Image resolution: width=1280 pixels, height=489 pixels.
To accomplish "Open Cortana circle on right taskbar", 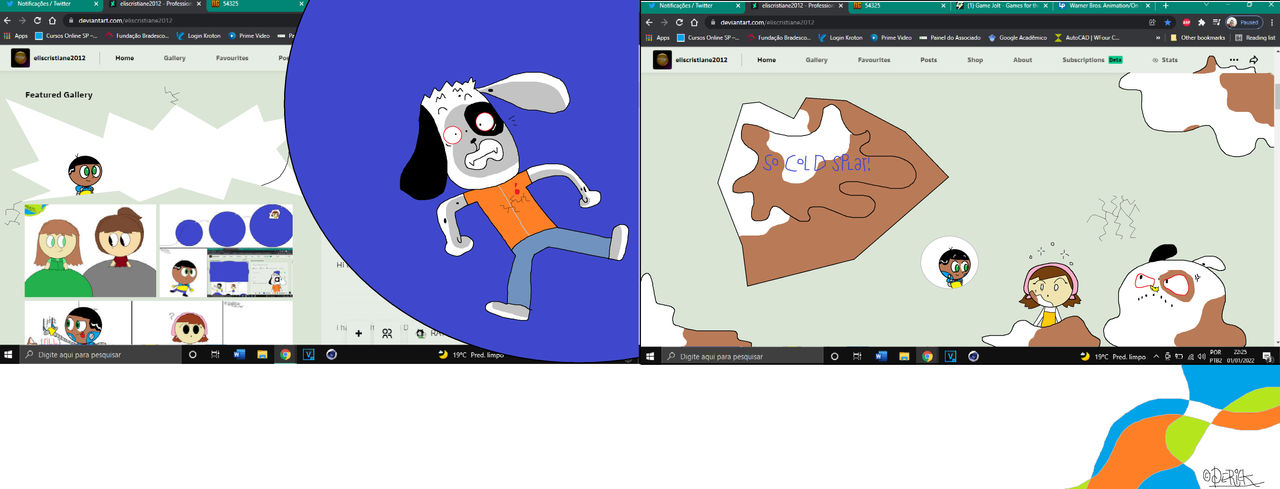I will point(835,355).
